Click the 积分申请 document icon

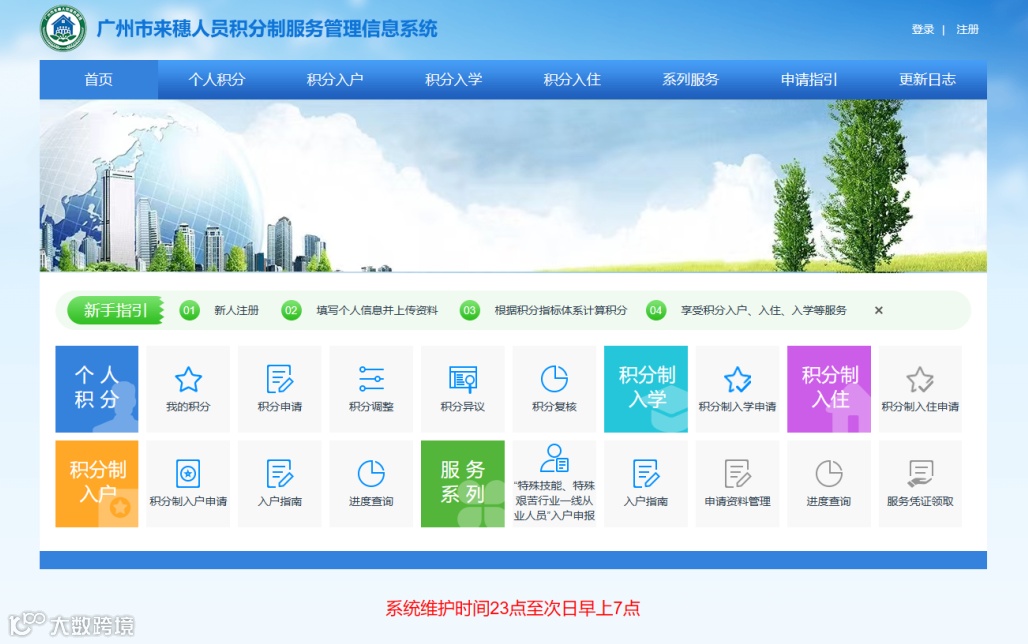tap(280, 380)
